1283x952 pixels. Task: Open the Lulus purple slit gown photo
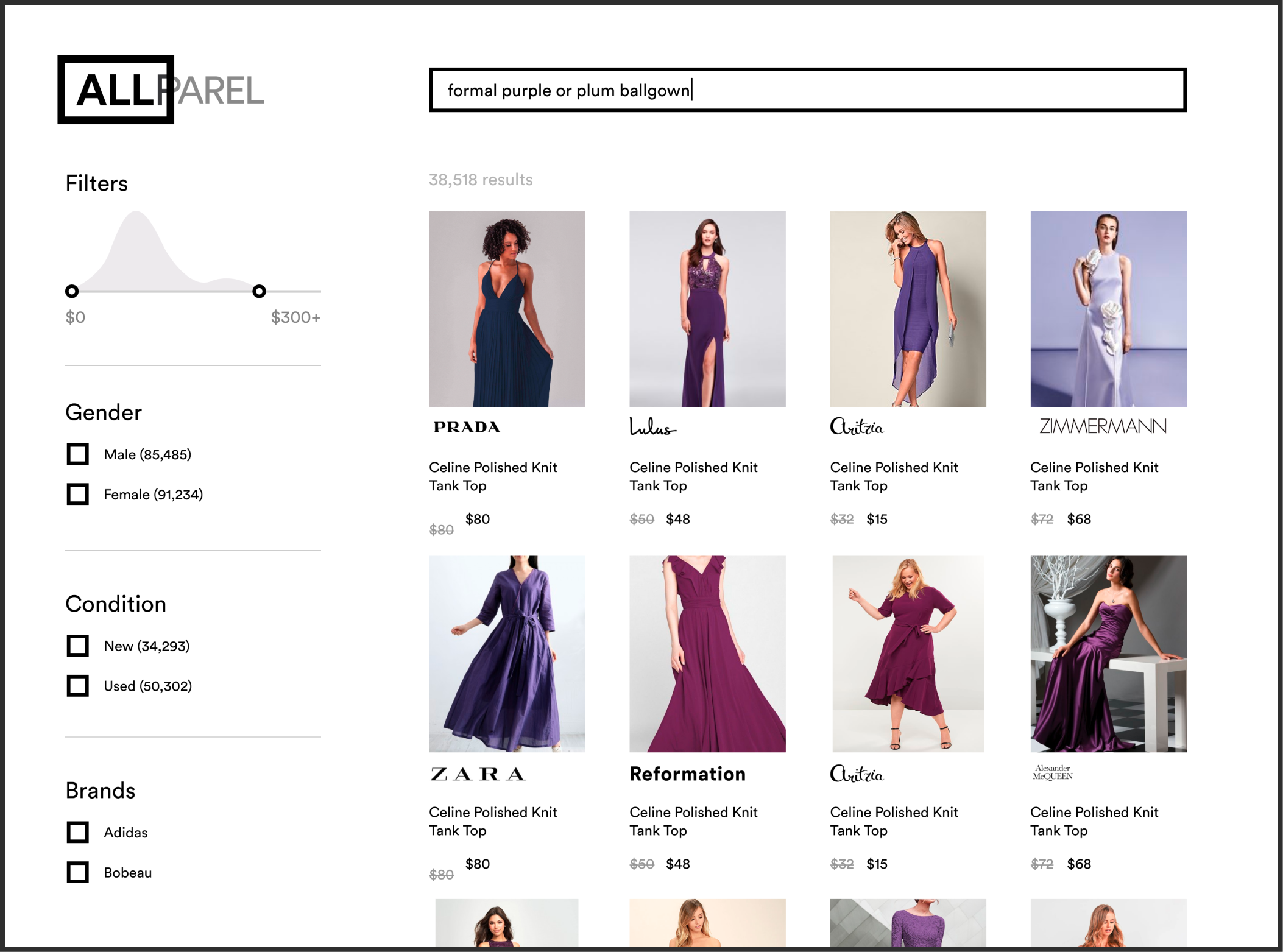[x=707, y=309]
